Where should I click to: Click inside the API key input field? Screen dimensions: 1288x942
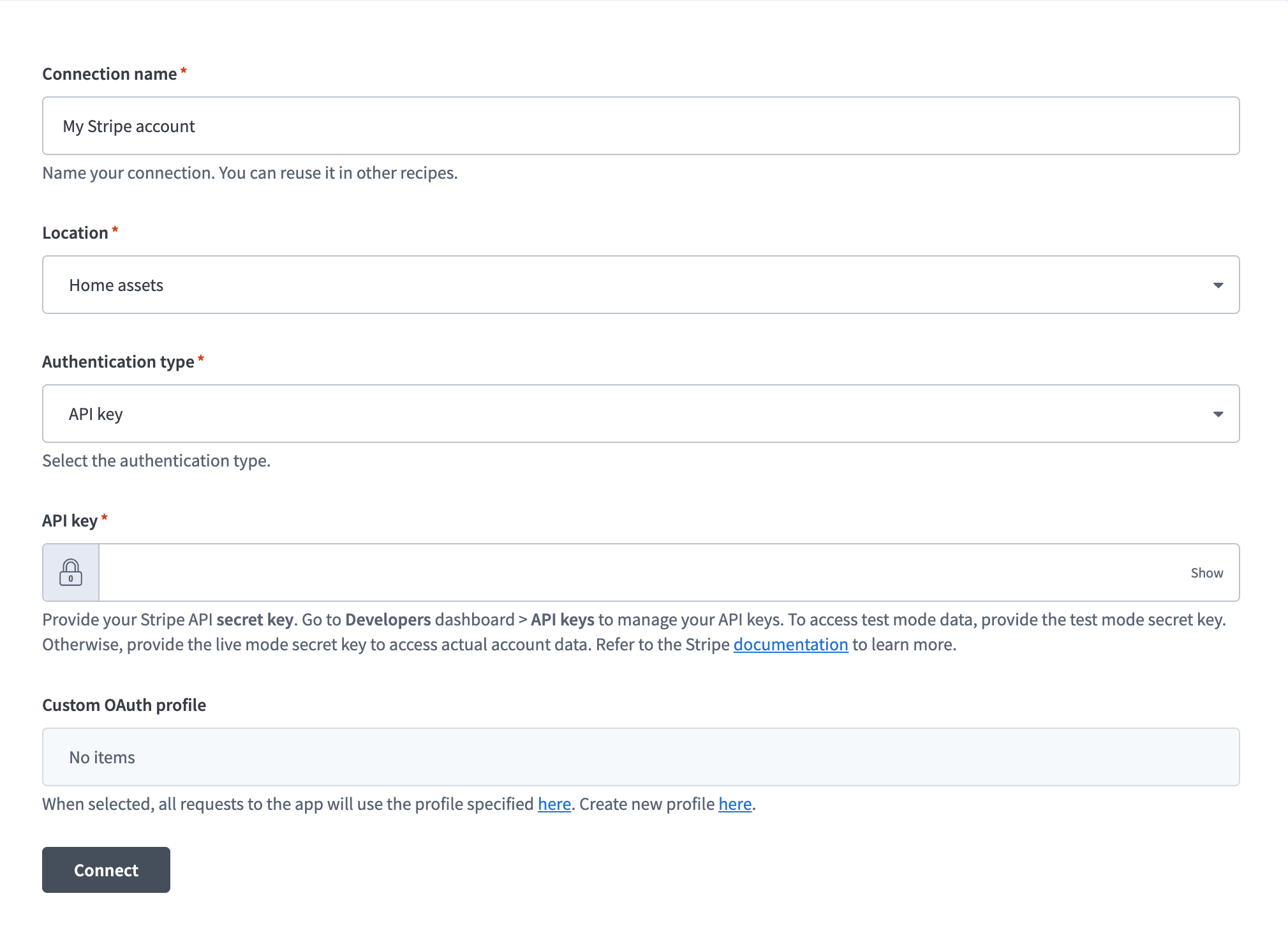(x=638, y=573)
